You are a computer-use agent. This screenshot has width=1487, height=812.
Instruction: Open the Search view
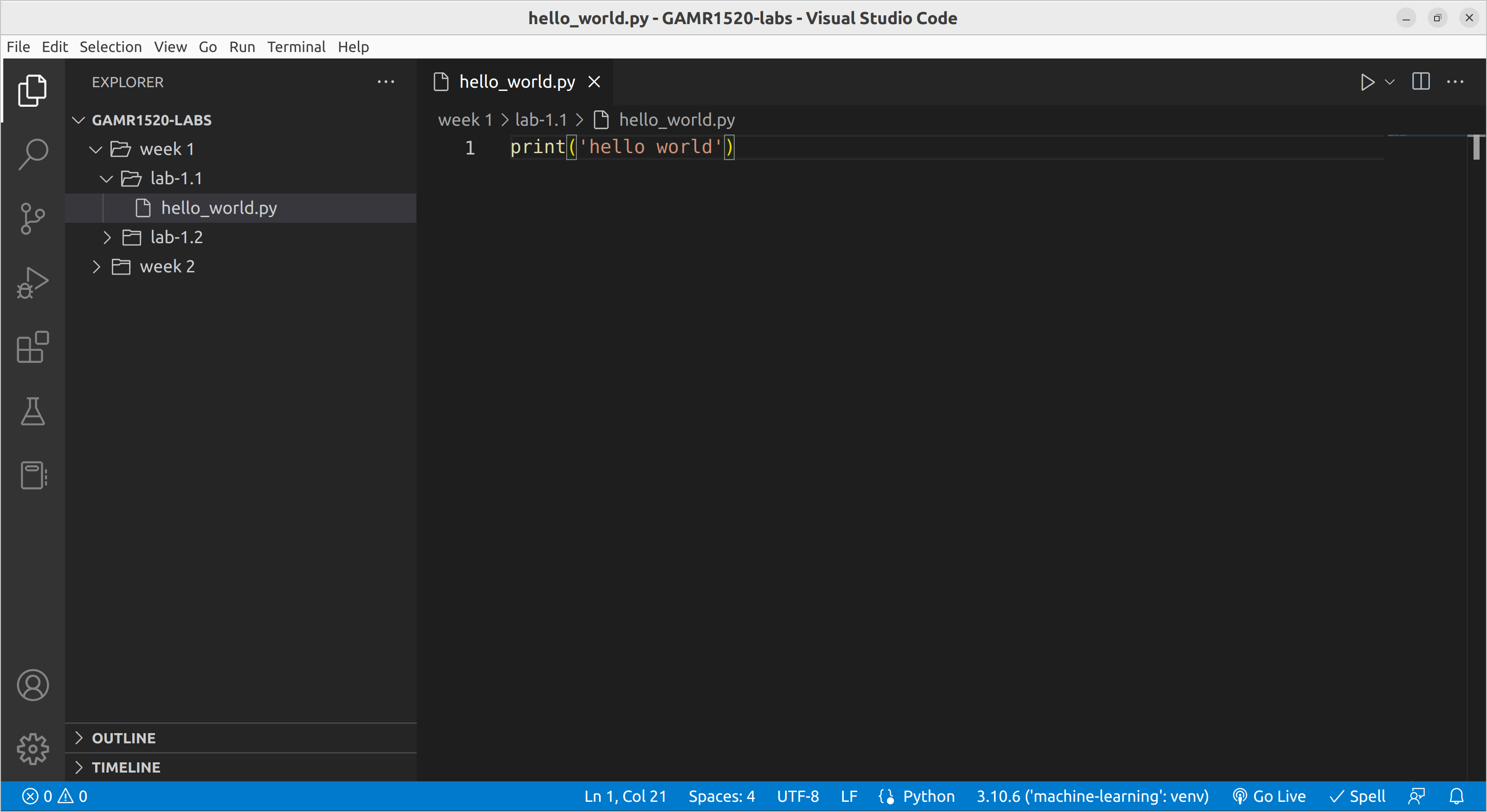pyautogui.click(x=33, y=154)
